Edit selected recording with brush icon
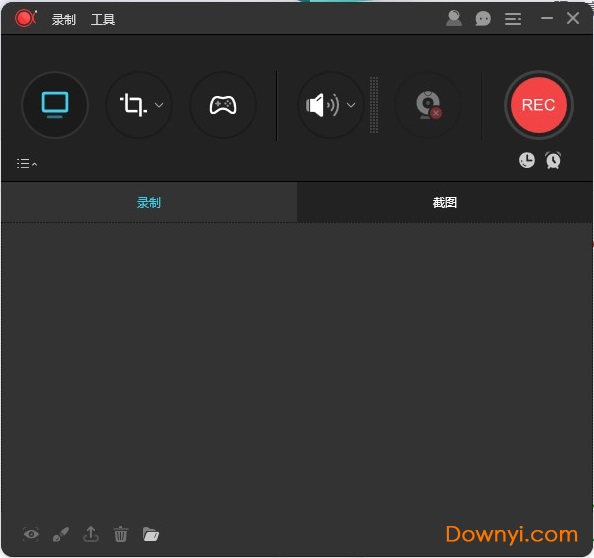This screenshot has width=594, height=558. pos(61,534)
